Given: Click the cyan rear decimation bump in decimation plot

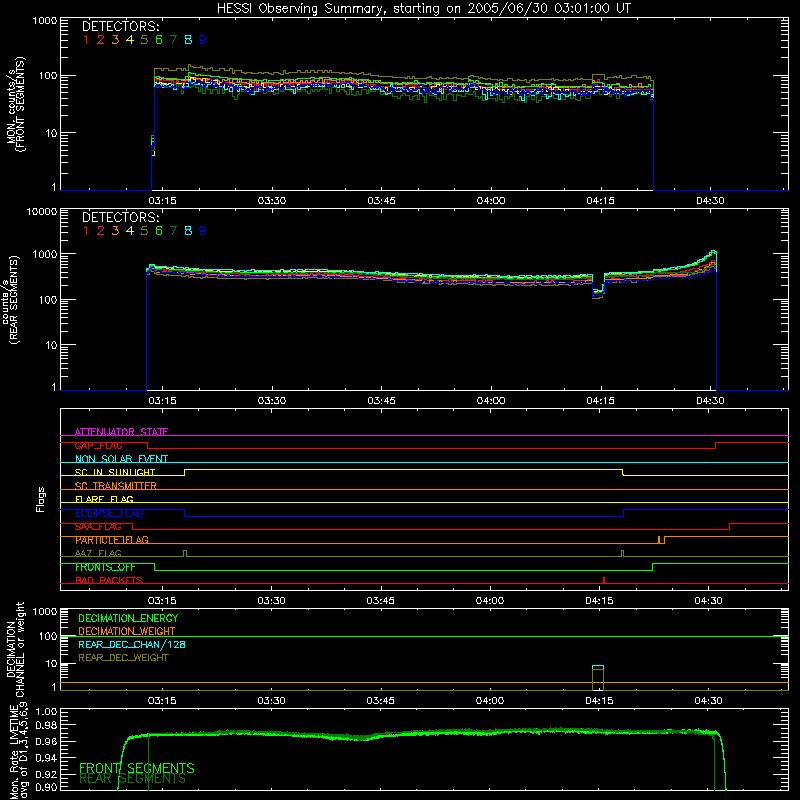Looking at the screenshot, I should [x=597, y=667].
